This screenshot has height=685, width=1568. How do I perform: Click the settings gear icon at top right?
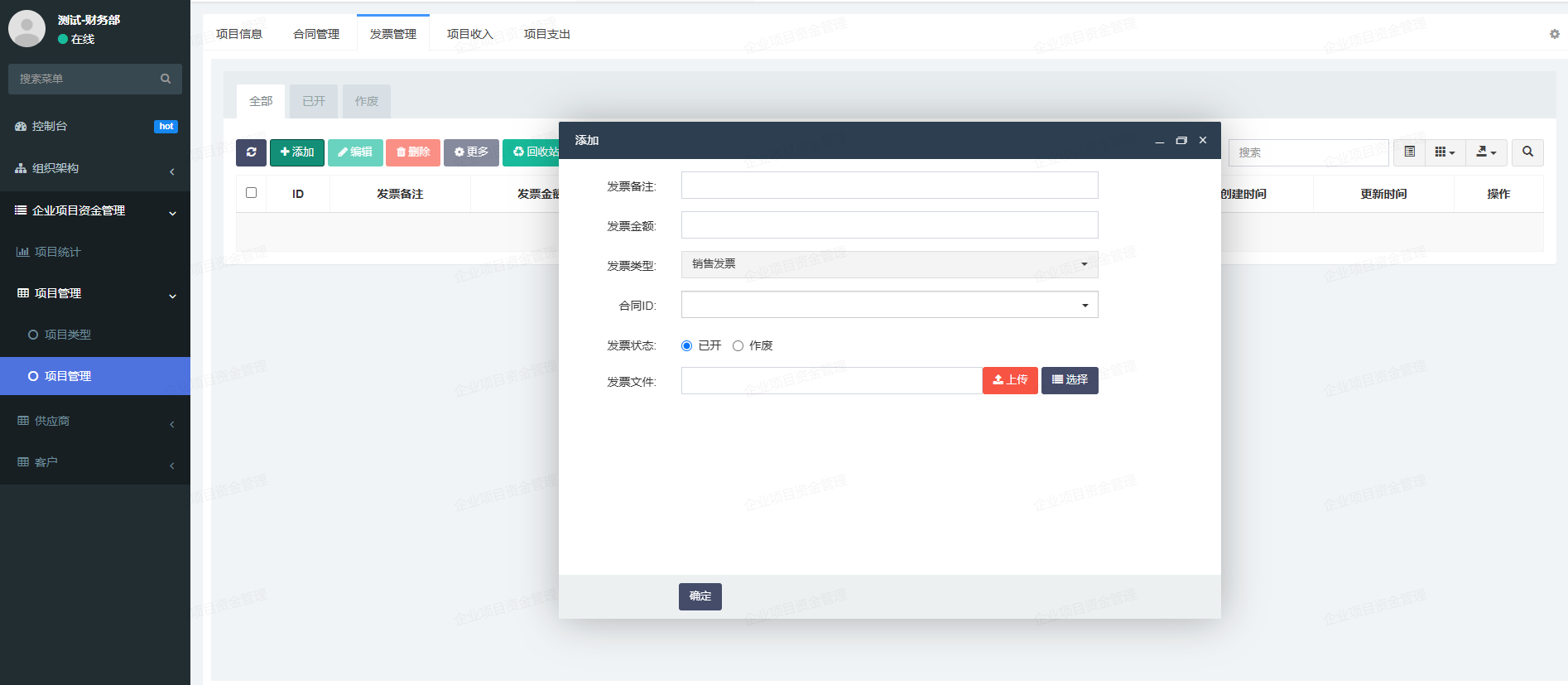(x=1554, y=34)
